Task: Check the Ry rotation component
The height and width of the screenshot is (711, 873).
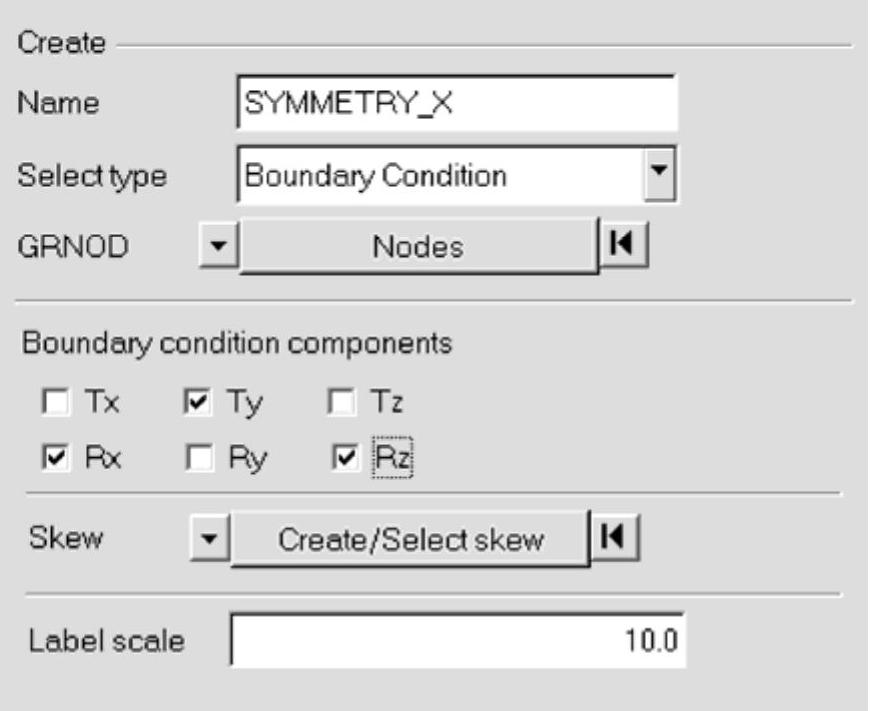Action: [199, 459]
